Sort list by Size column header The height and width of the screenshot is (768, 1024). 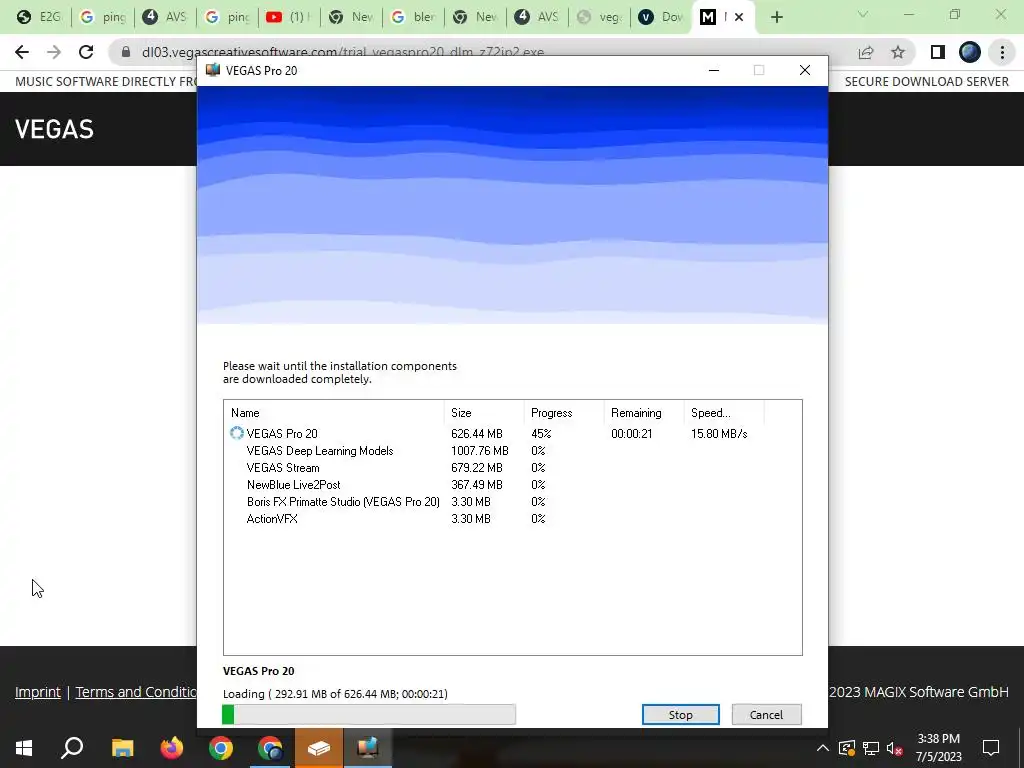tap(483, 413)
